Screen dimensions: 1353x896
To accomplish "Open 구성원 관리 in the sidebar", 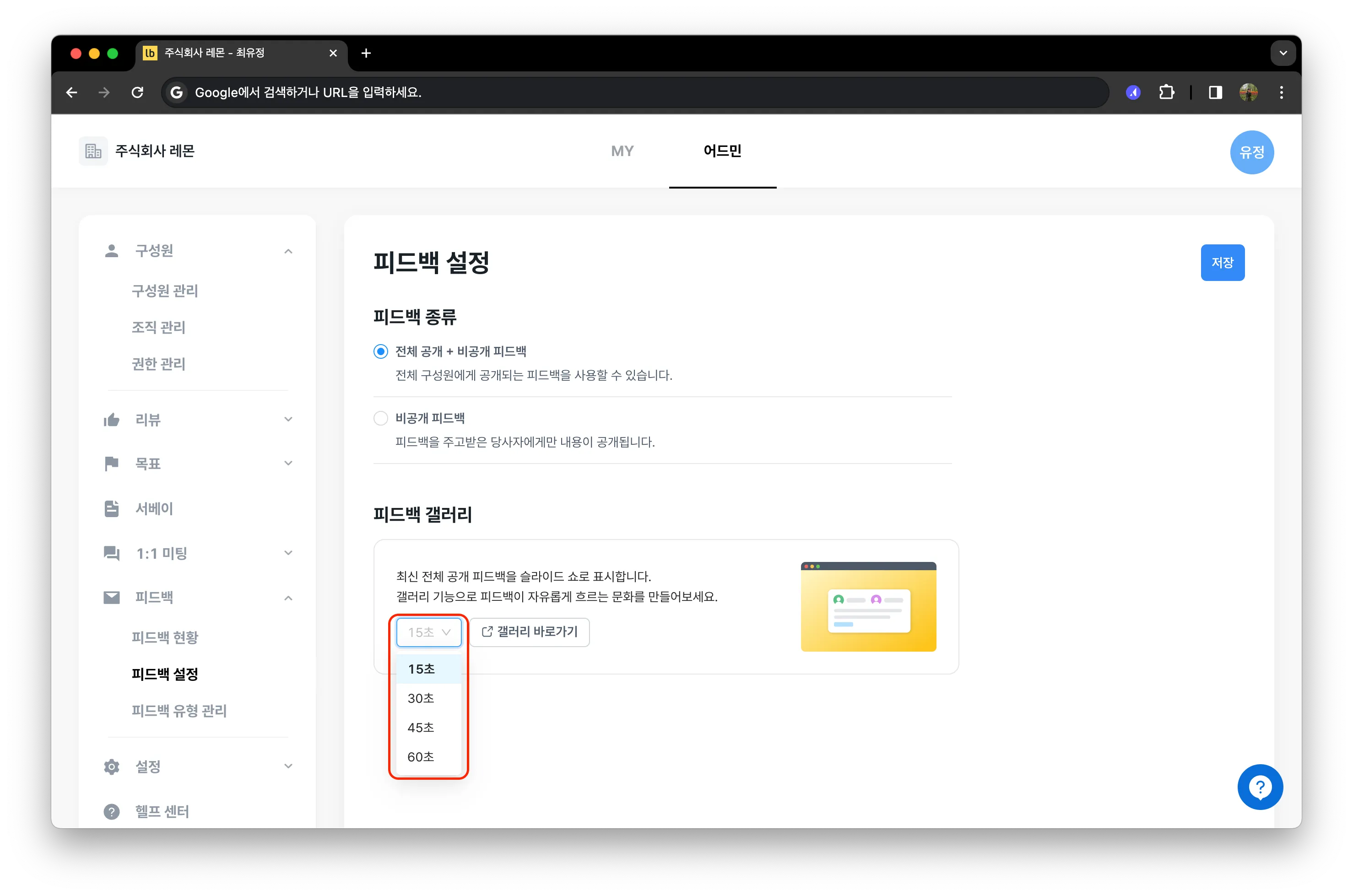I will click(x=165, y=291).
